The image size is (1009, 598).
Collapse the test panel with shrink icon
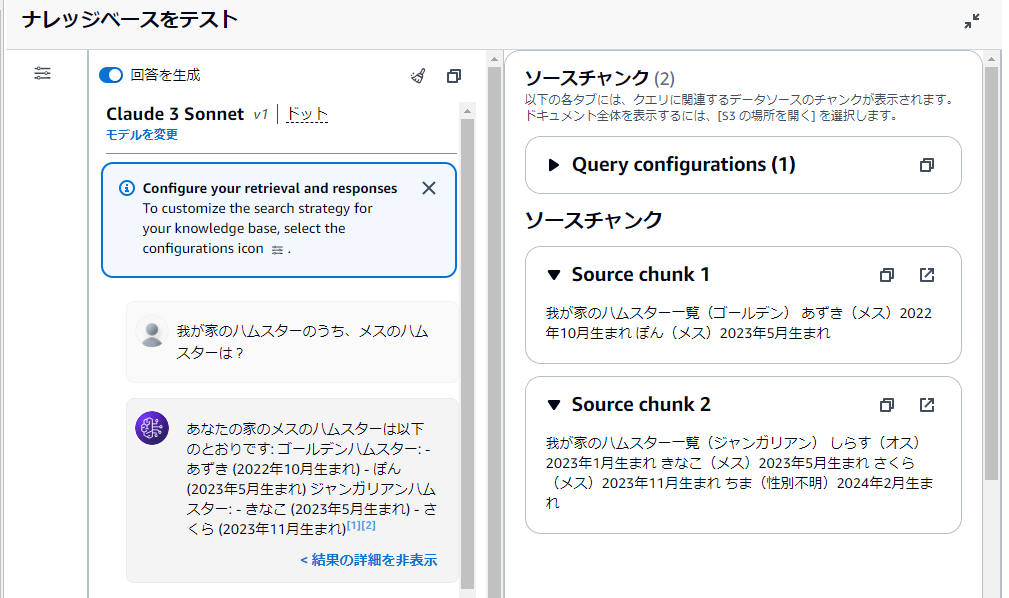pyautogui.click(x=972, y=21)
